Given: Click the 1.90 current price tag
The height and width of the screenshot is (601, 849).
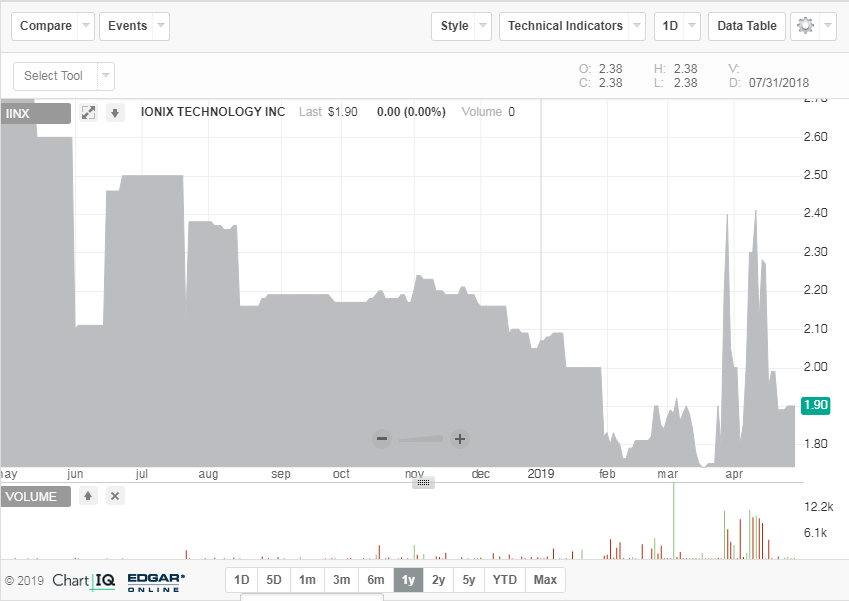Looking at the screenshot, I should click(x=815, y=405).
